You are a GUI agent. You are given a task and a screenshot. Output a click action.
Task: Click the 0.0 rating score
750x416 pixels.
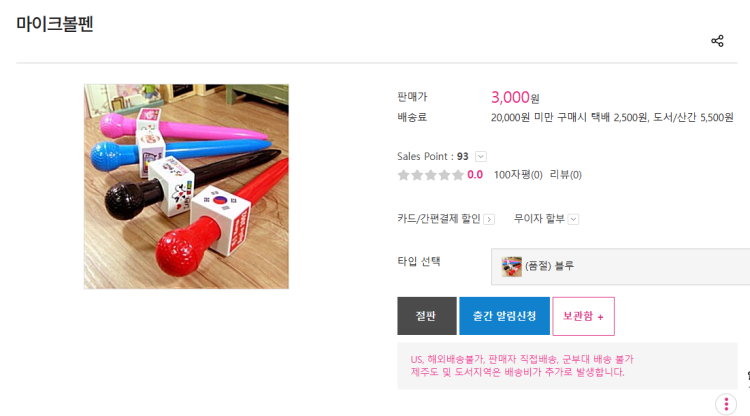[x=475, y=175]
